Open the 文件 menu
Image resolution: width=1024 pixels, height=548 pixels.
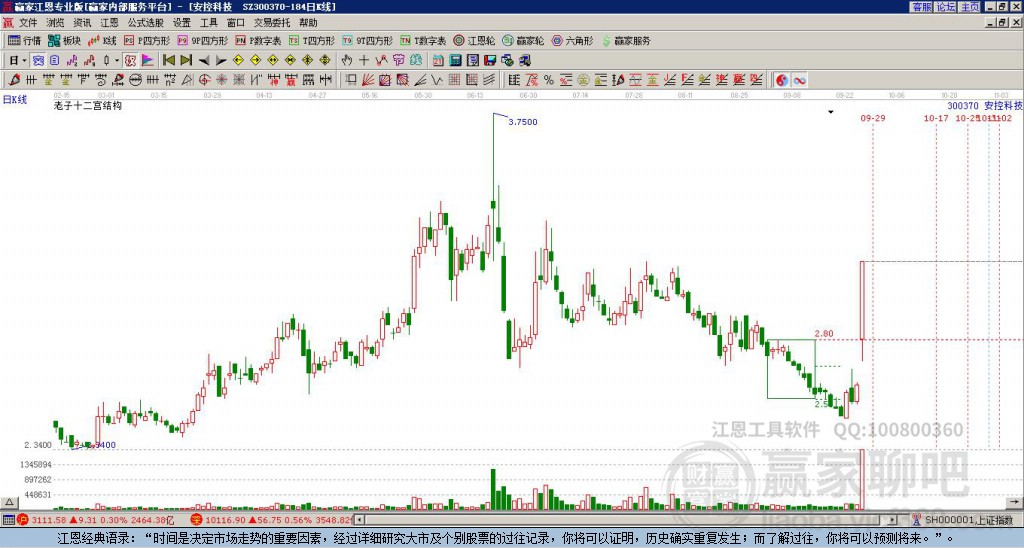point(28,23)
